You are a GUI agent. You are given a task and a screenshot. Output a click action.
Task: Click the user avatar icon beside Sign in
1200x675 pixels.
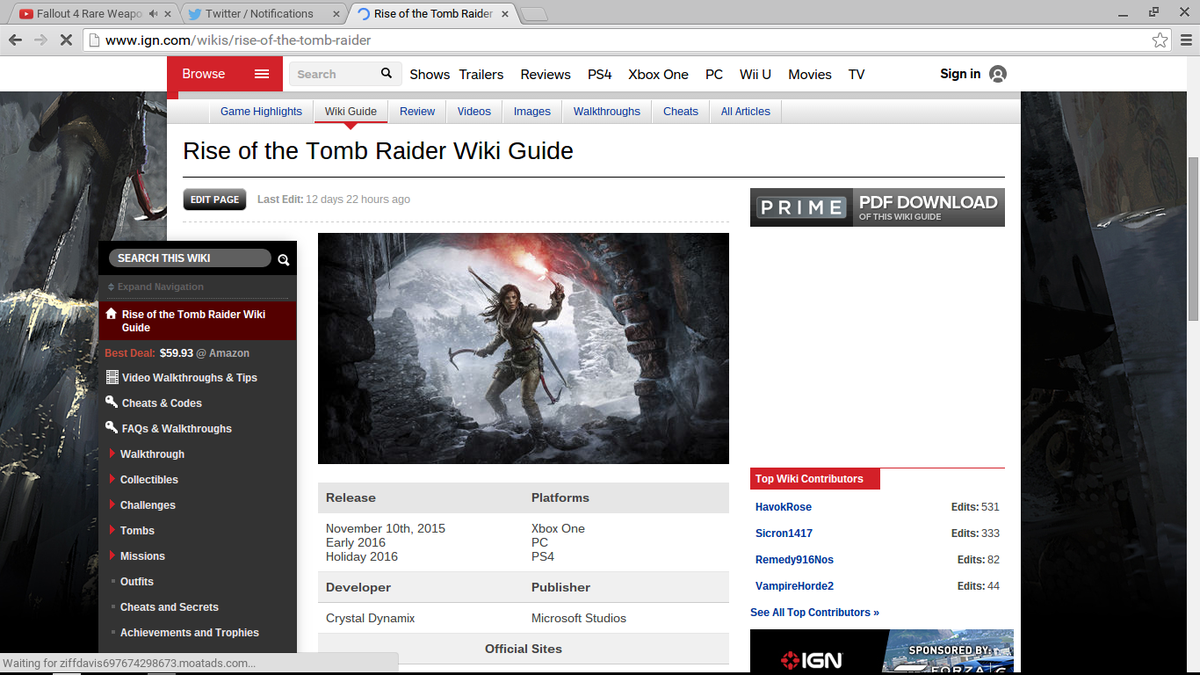click(x=998, y=74)
